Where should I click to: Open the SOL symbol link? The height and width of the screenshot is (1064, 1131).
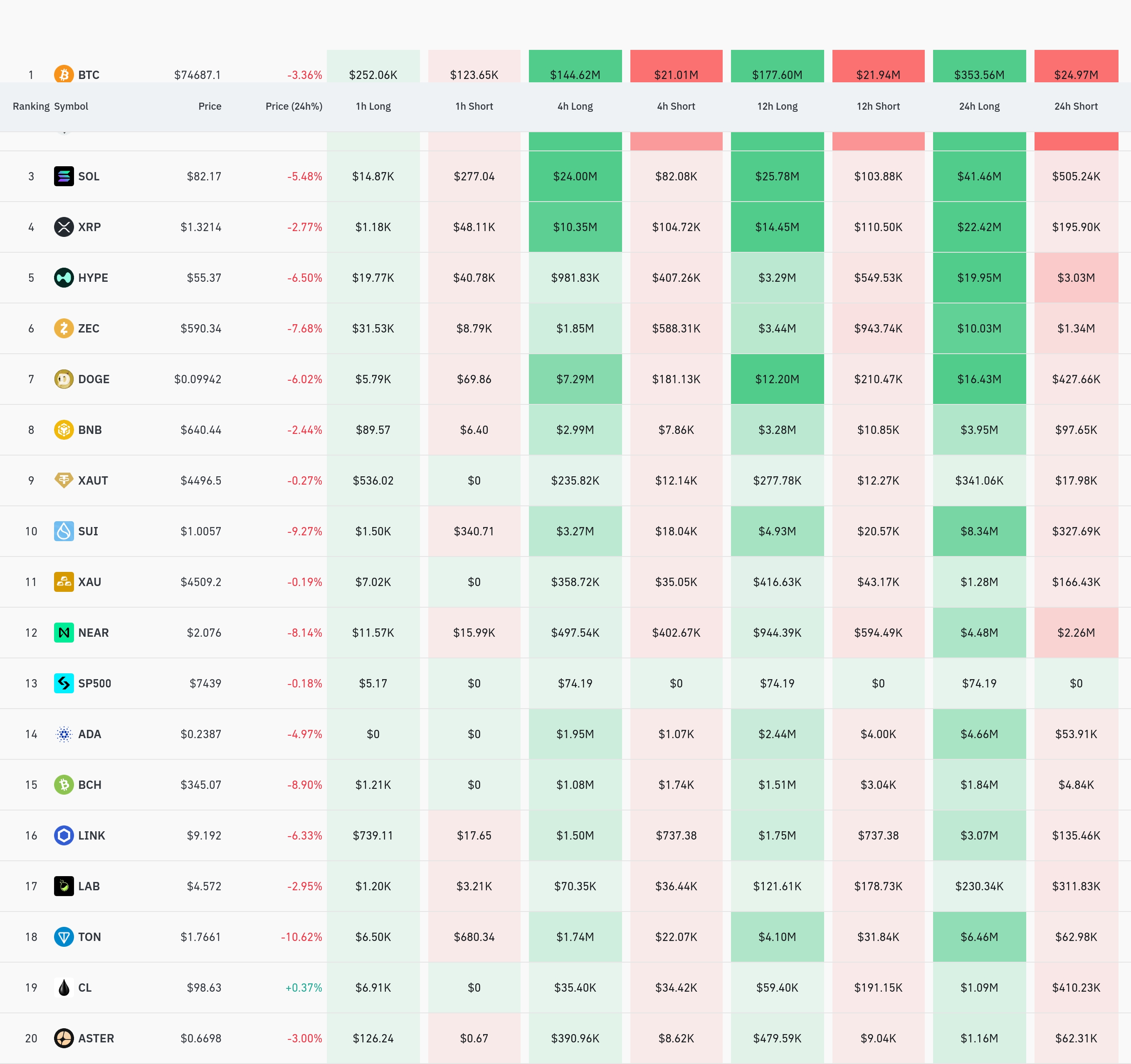click(89, 176)
